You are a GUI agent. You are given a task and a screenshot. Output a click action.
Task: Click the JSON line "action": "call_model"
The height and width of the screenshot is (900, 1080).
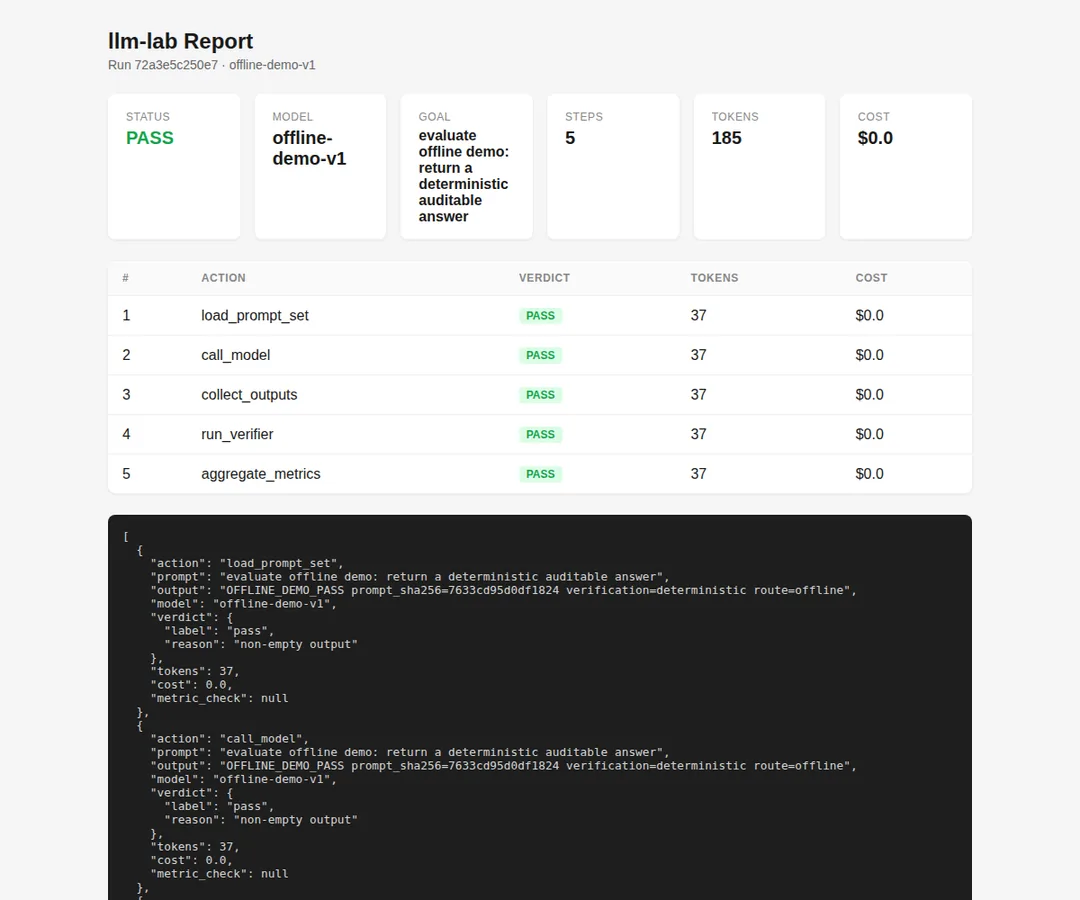pyautogui.click(x=229, y=739)
